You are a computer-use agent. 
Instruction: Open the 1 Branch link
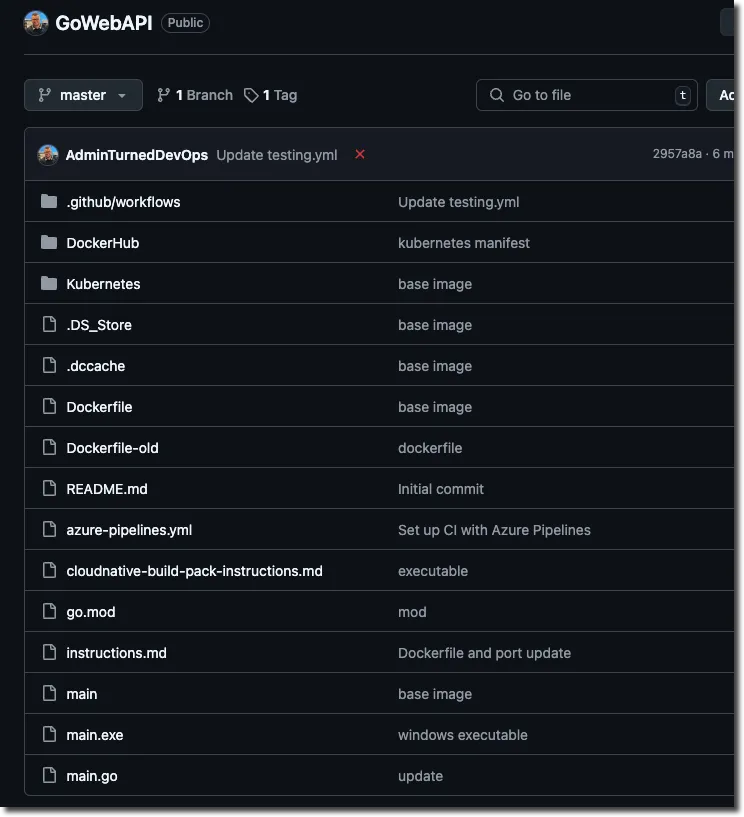click(195, 95)
